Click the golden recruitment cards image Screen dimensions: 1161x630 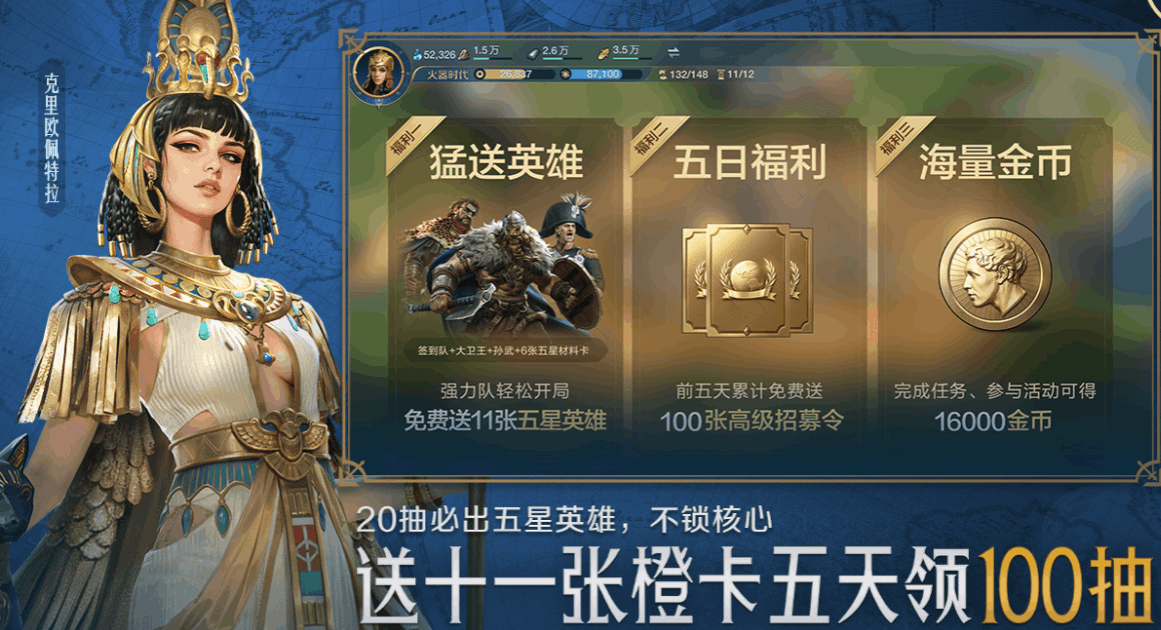748,280
